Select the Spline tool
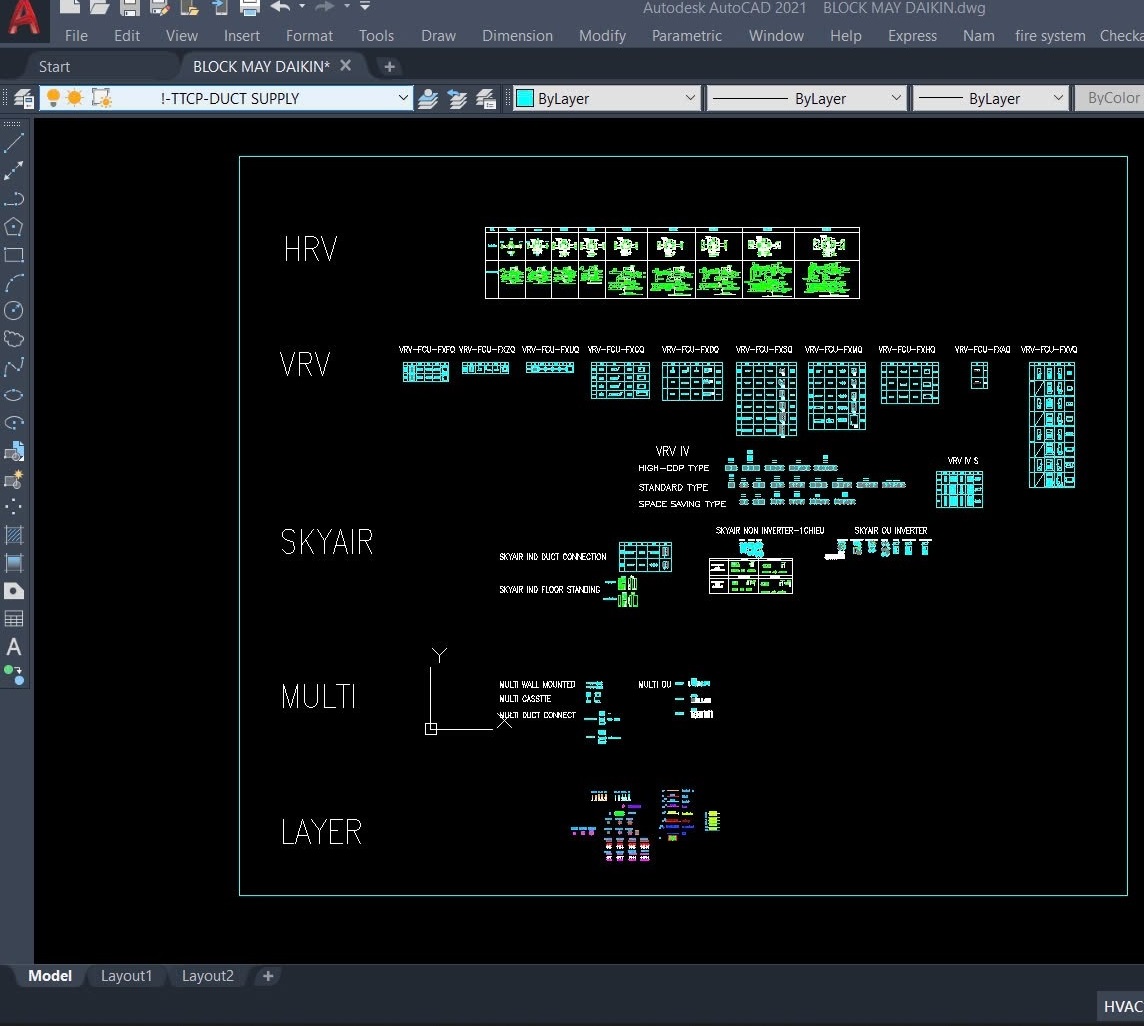This screenshot has width=1144, height=1026. click(14, 367)
